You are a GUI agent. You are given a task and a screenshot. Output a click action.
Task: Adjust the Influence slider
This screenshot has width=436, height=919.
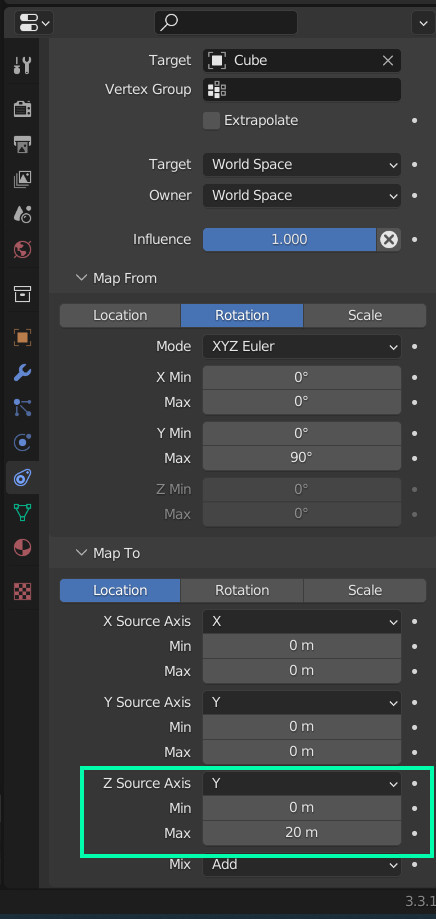coord(289,240)
